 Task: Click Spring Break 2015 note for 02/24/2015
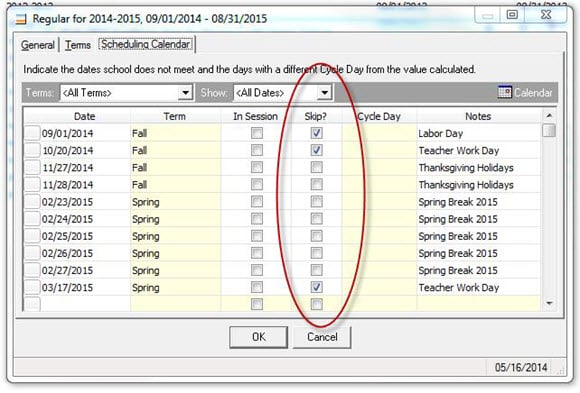(x=478, y=219)
